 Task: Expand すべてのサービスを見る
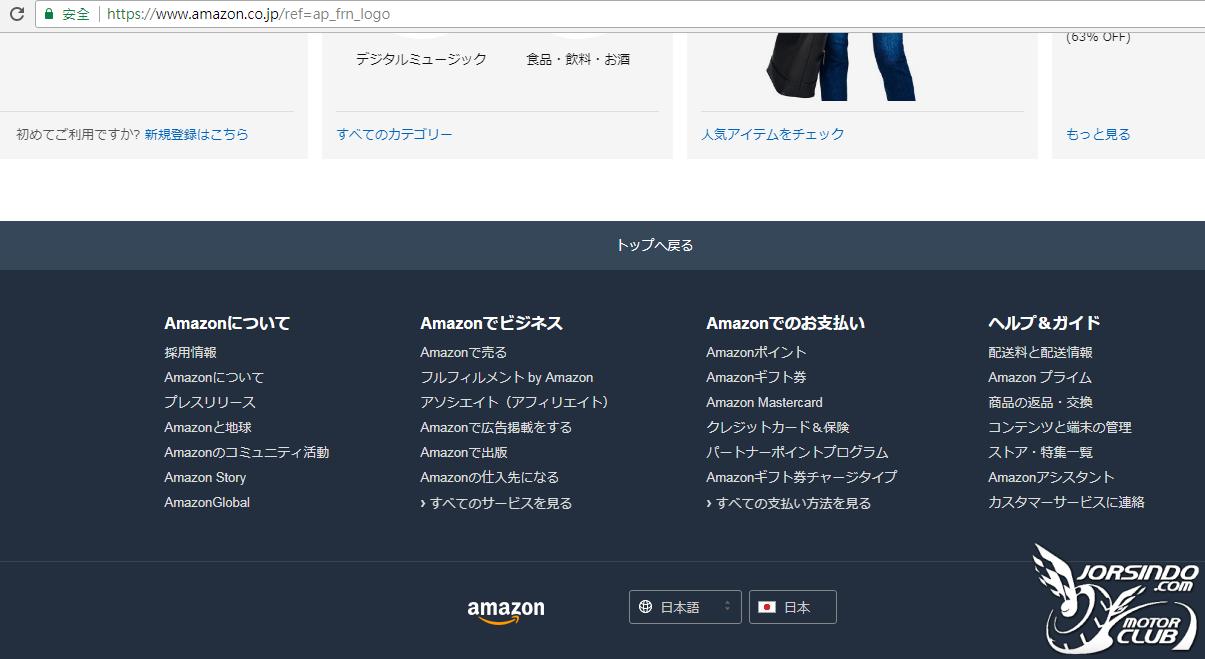496,503
